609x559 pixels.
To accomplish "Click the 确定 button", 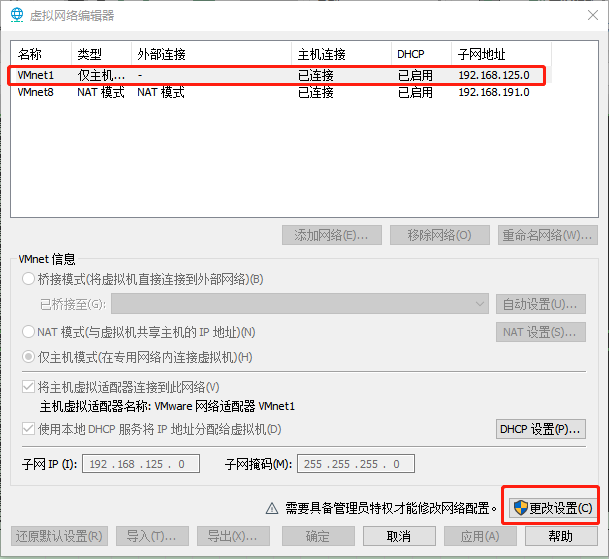I will [318, 536].
